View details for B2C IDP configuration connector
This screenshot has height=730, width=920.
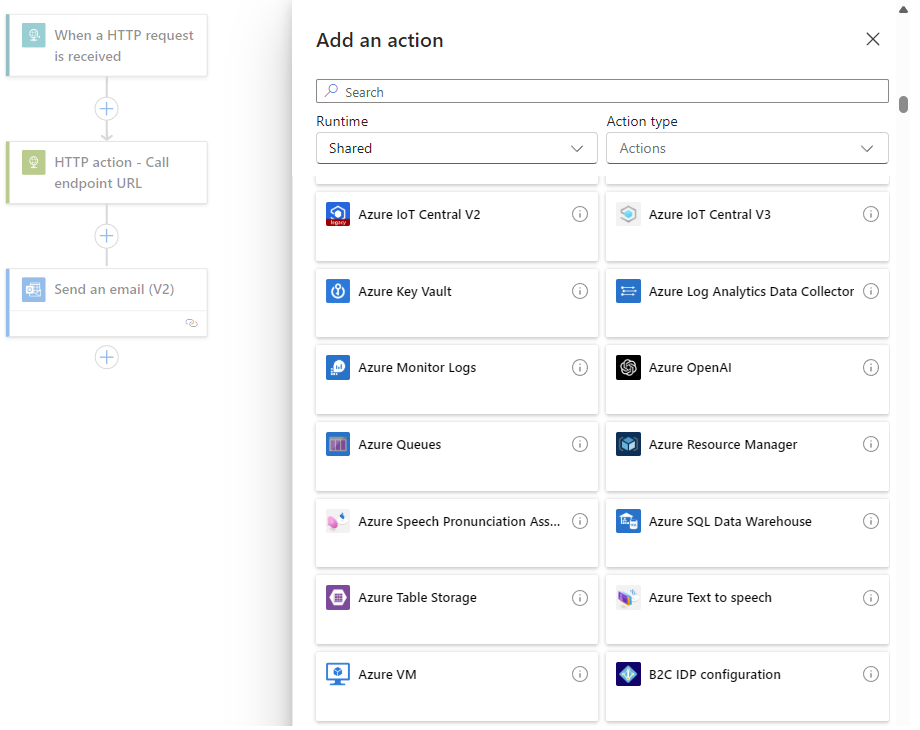pos(871,674)
